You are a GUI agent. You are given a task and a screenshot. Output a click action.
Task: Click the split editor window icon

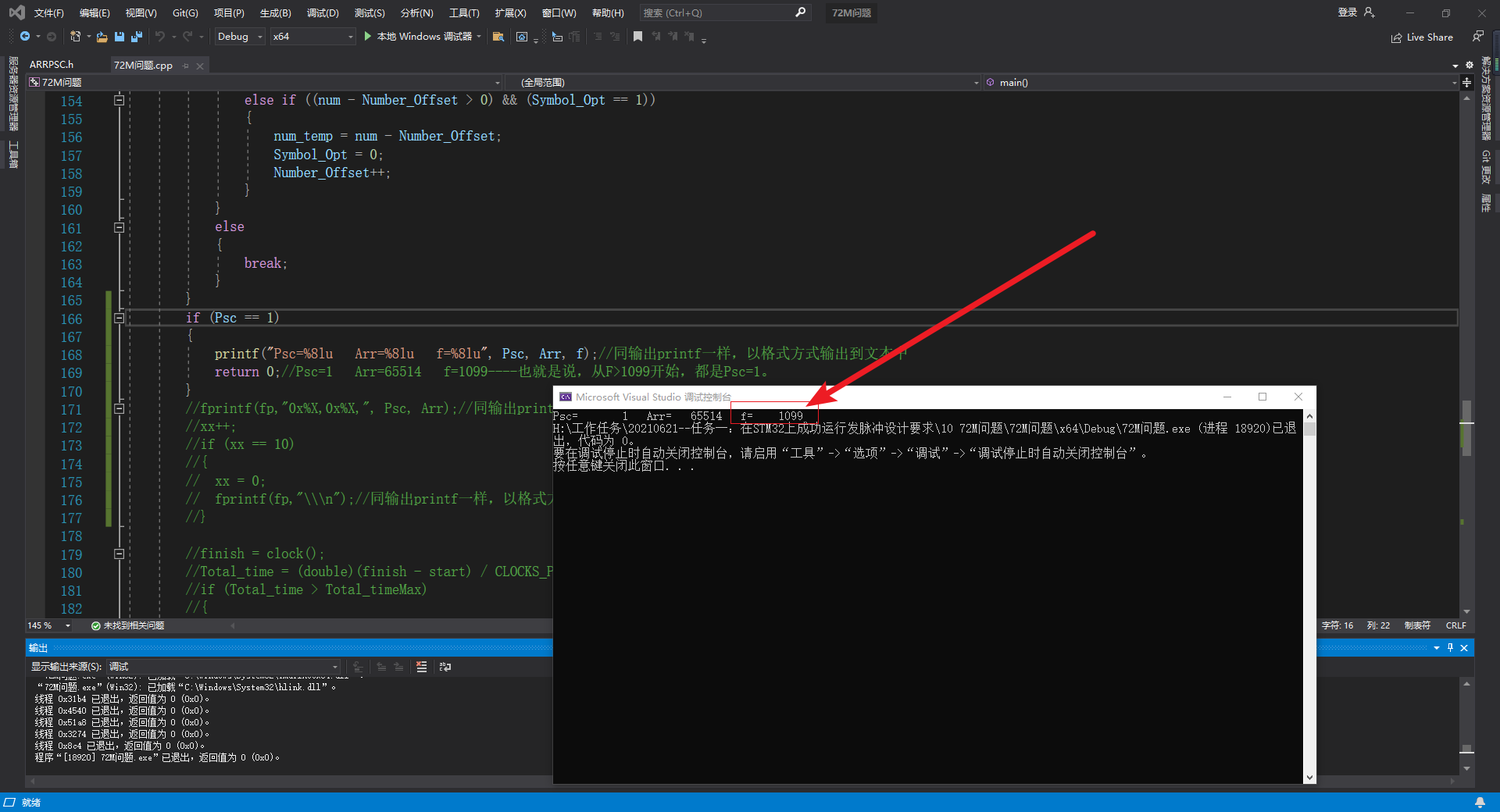pos(1466,82)
